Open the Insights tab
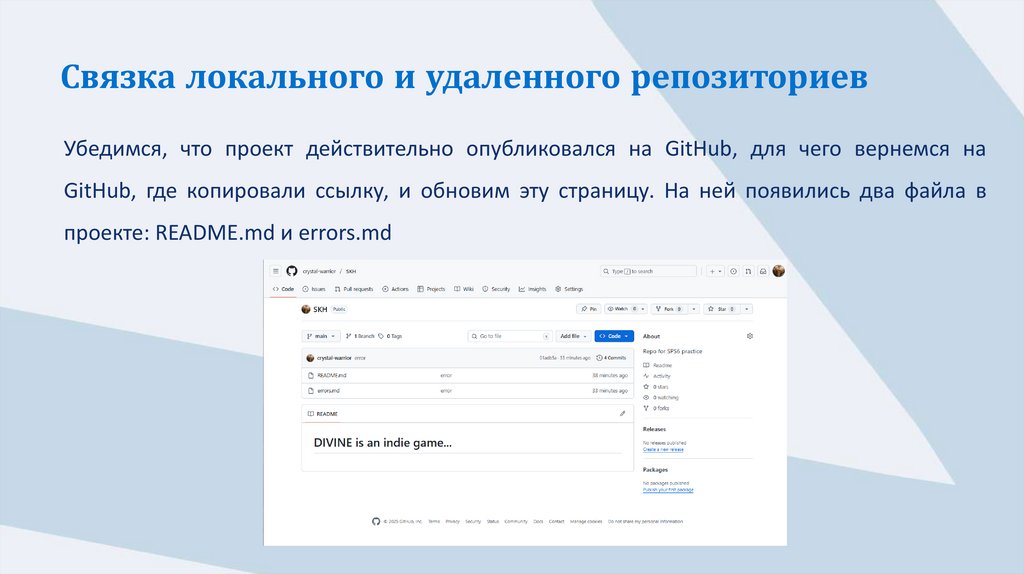The height and width of the screenshot is (574, 1024). [x=532, y=289]
